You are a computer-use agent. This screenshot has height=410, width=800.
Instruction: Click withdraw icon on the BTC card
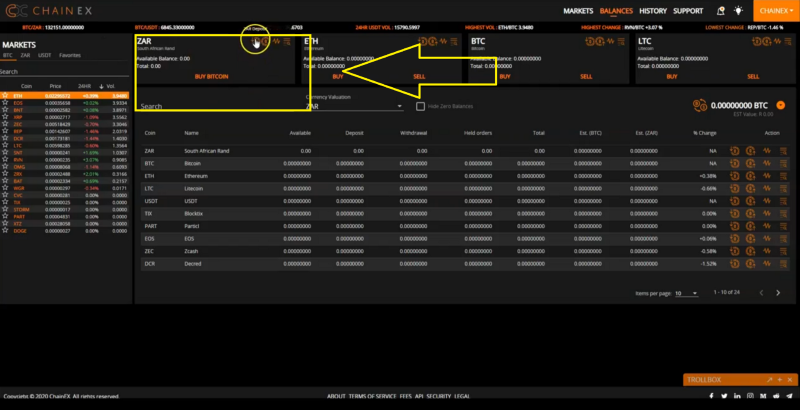click(599, 41)
